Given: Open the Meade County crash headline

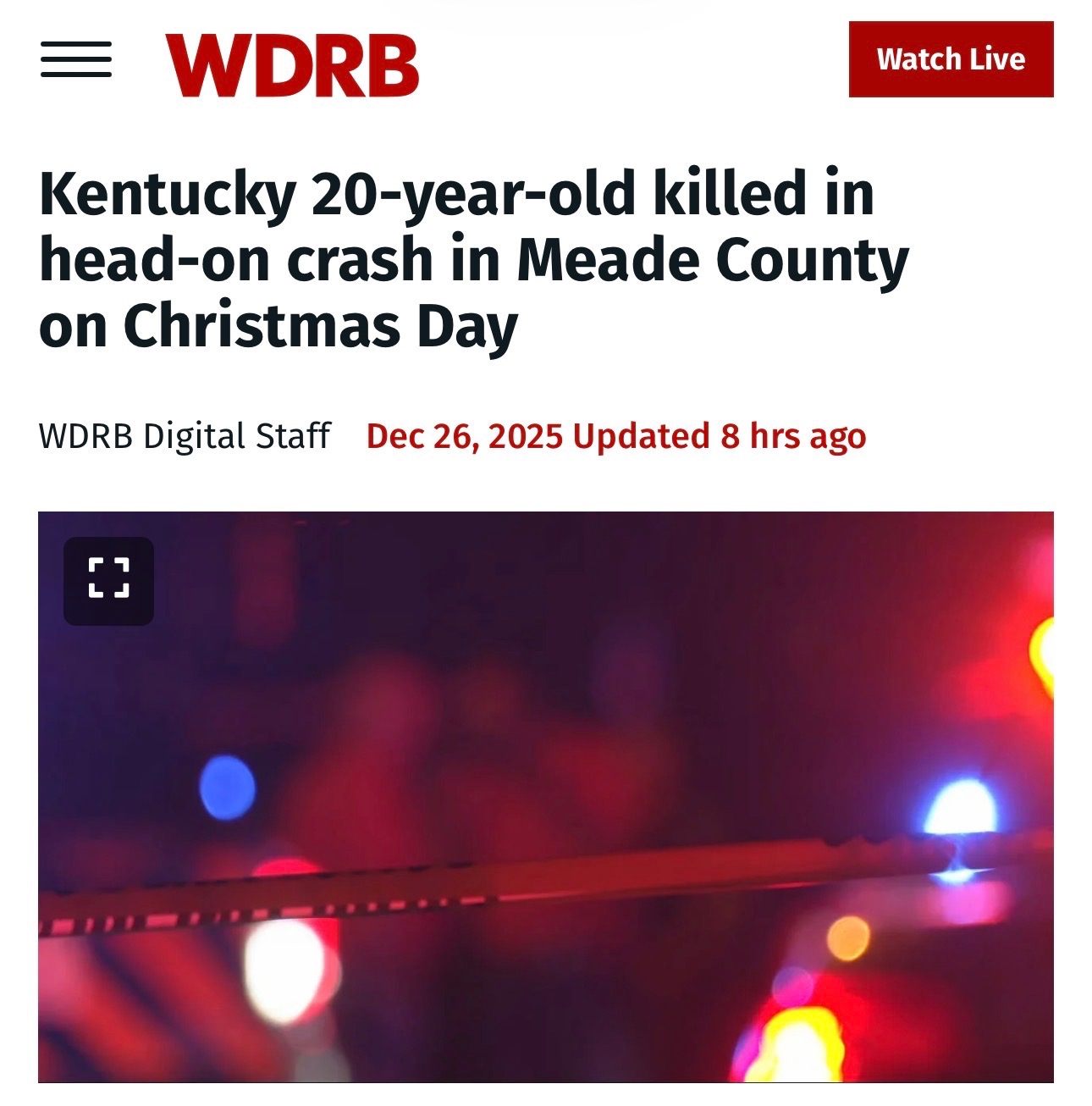Looking at the screenshot, I should coord(474,260).
